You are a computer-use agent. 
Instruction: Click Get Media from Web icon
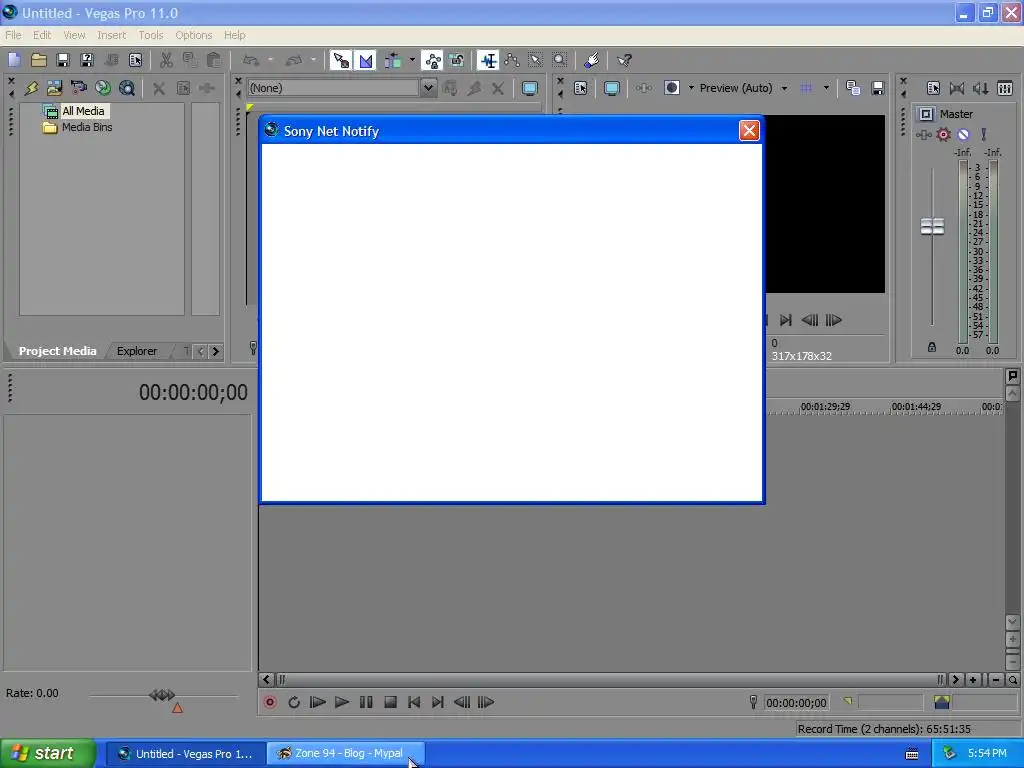click(x=127, y=88)
